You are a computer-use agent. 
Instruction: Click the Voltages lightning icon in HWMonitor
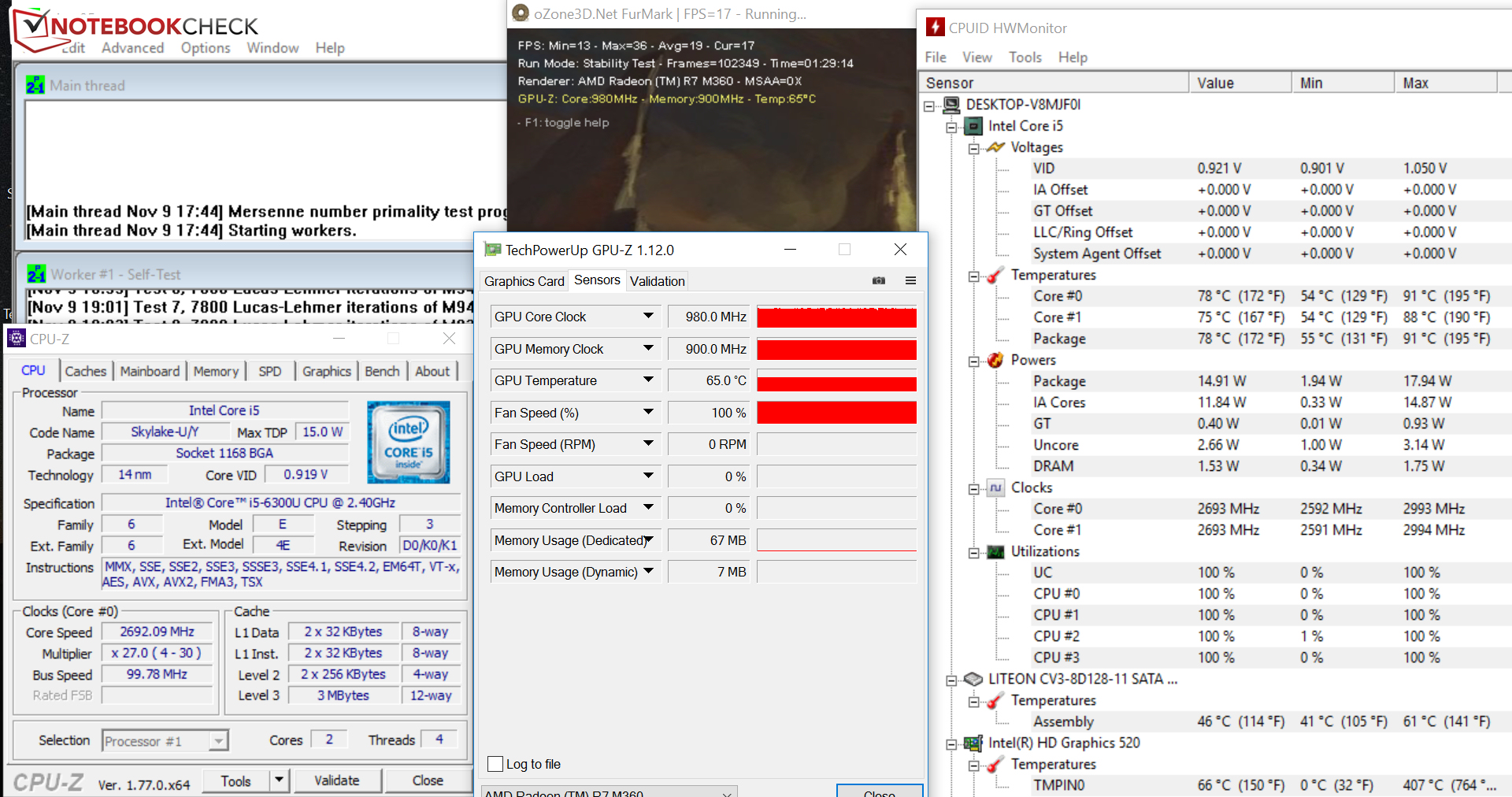996,147
